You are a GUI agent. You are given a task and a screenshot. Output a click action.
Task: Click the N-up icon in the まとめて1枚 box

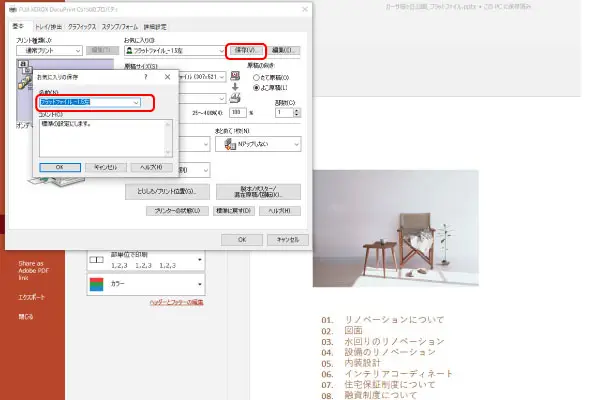click(x=230, y=144)
